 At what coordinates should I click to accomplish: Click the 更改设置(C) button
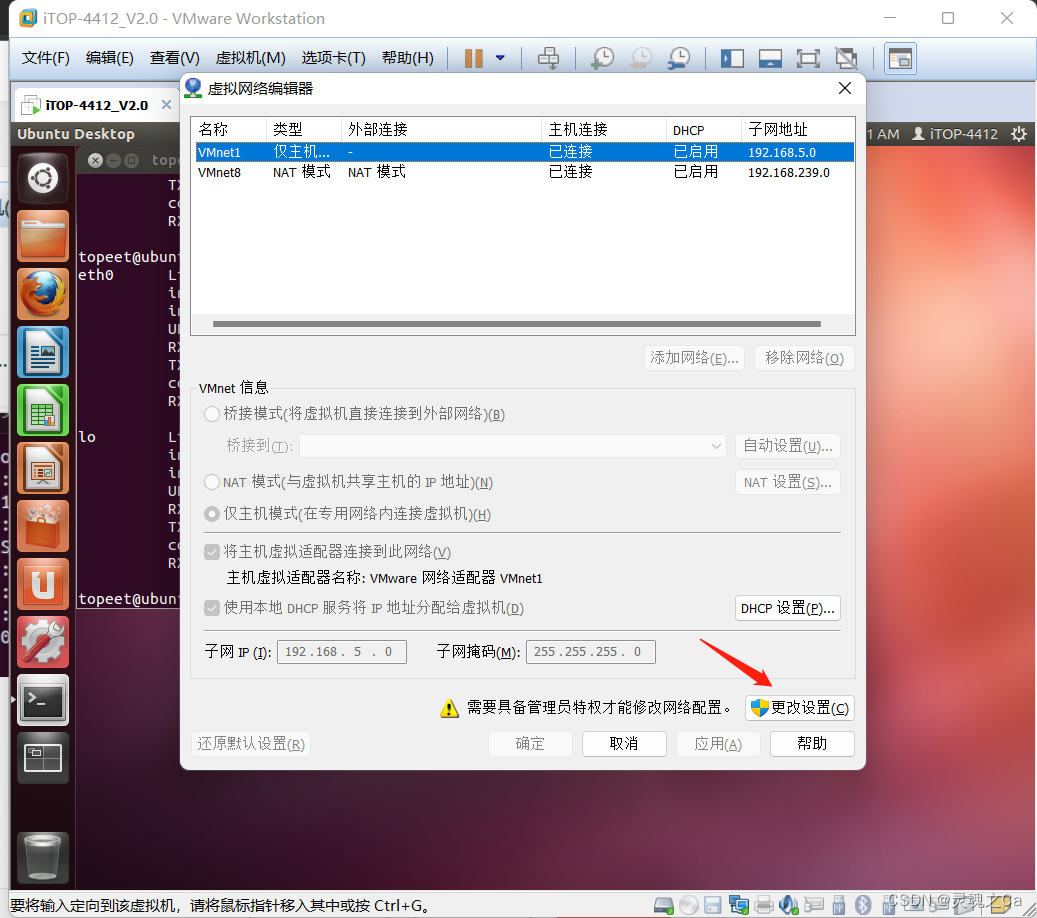click(x=800, y=708)
